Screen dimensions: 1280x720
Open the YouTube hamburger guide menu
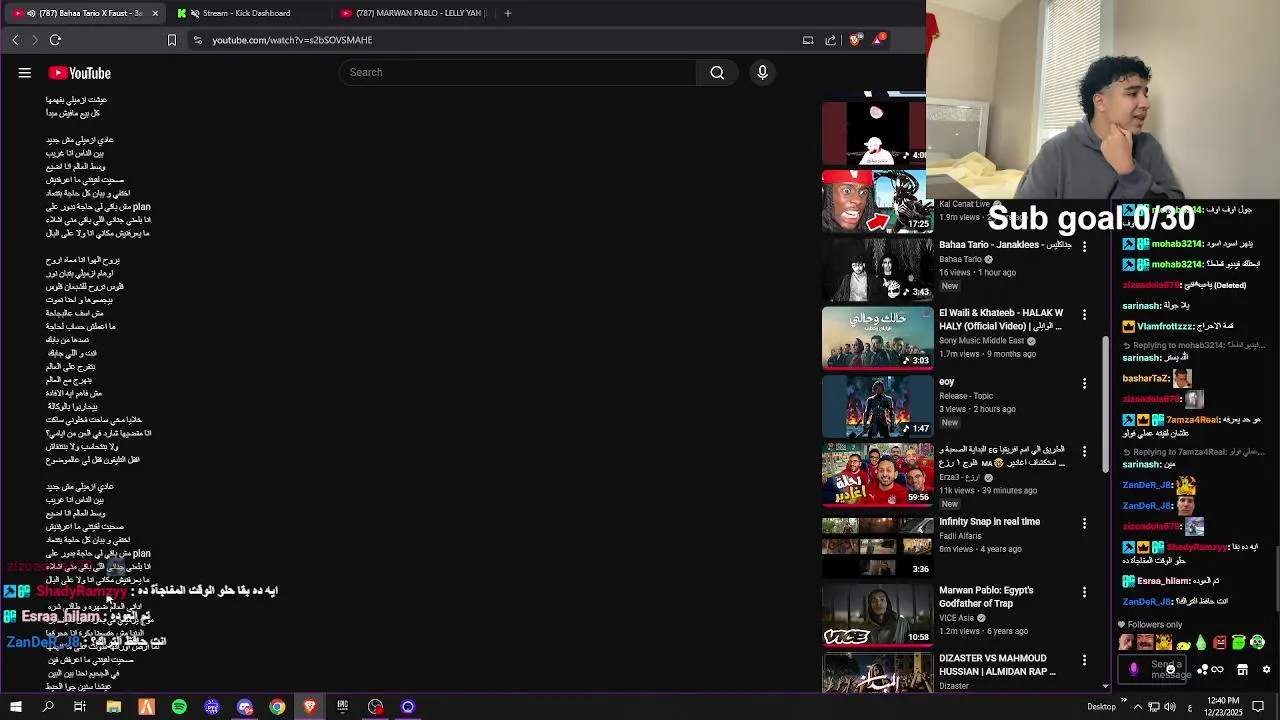25,73
